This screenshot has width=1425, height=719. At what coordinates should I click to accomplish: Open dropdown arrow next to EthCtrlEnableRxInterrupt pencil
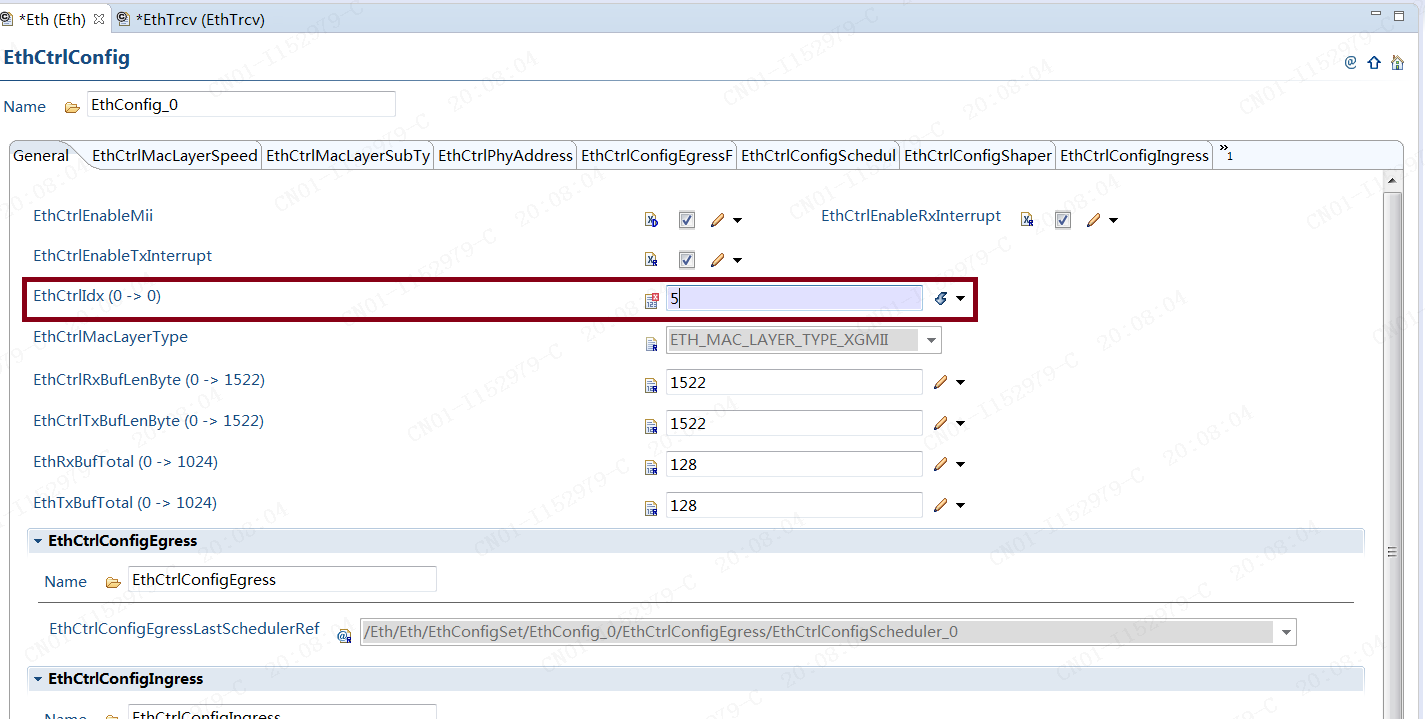tap(1114, 221)
